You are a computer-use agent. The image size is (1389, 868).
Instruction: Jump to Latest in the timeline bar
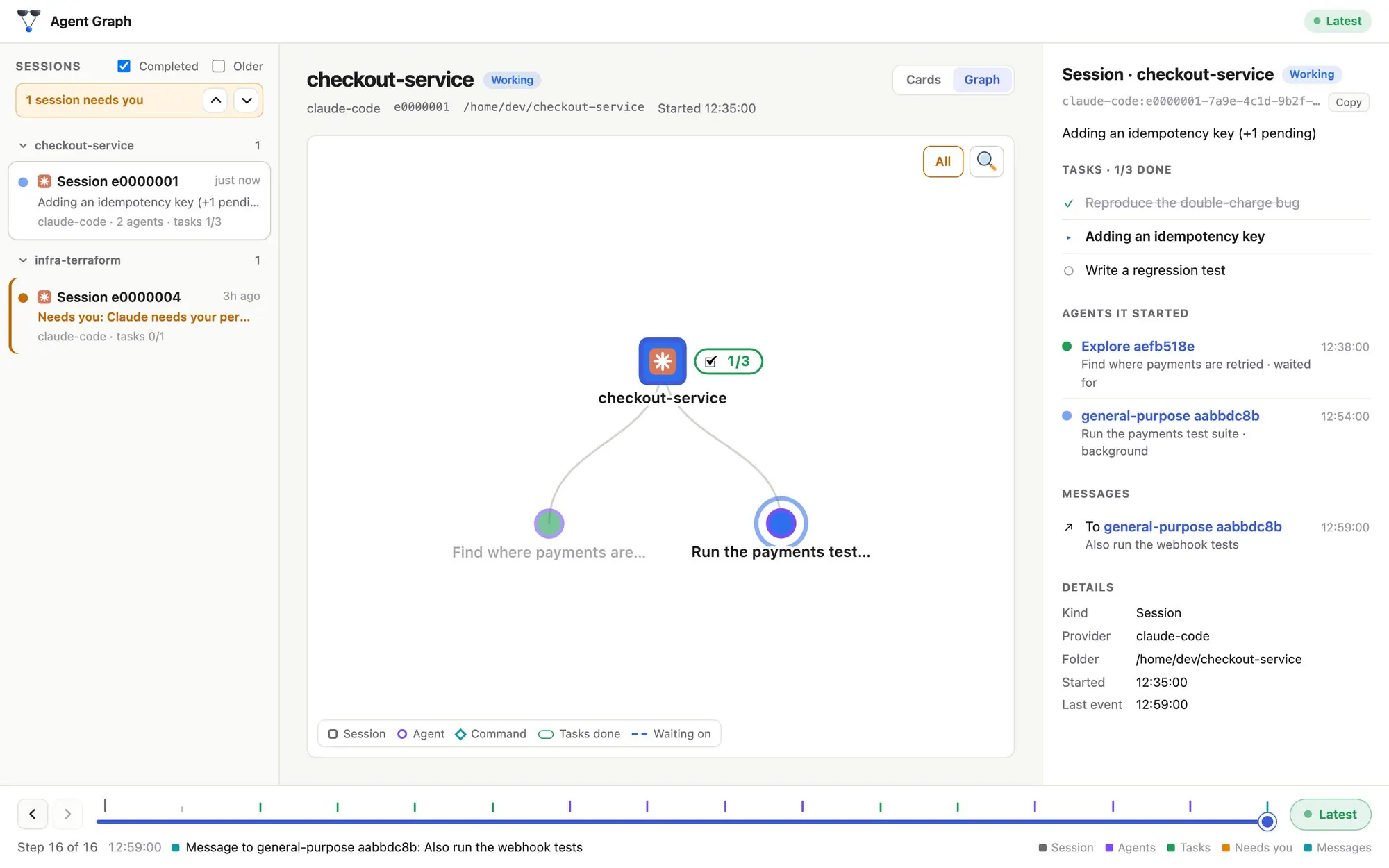click(1330, 814)
